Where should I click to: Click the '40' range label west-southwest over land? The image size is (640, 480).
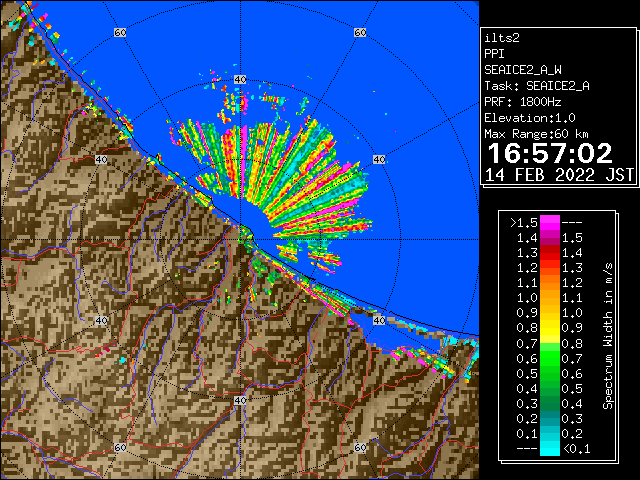coord(101,320)
